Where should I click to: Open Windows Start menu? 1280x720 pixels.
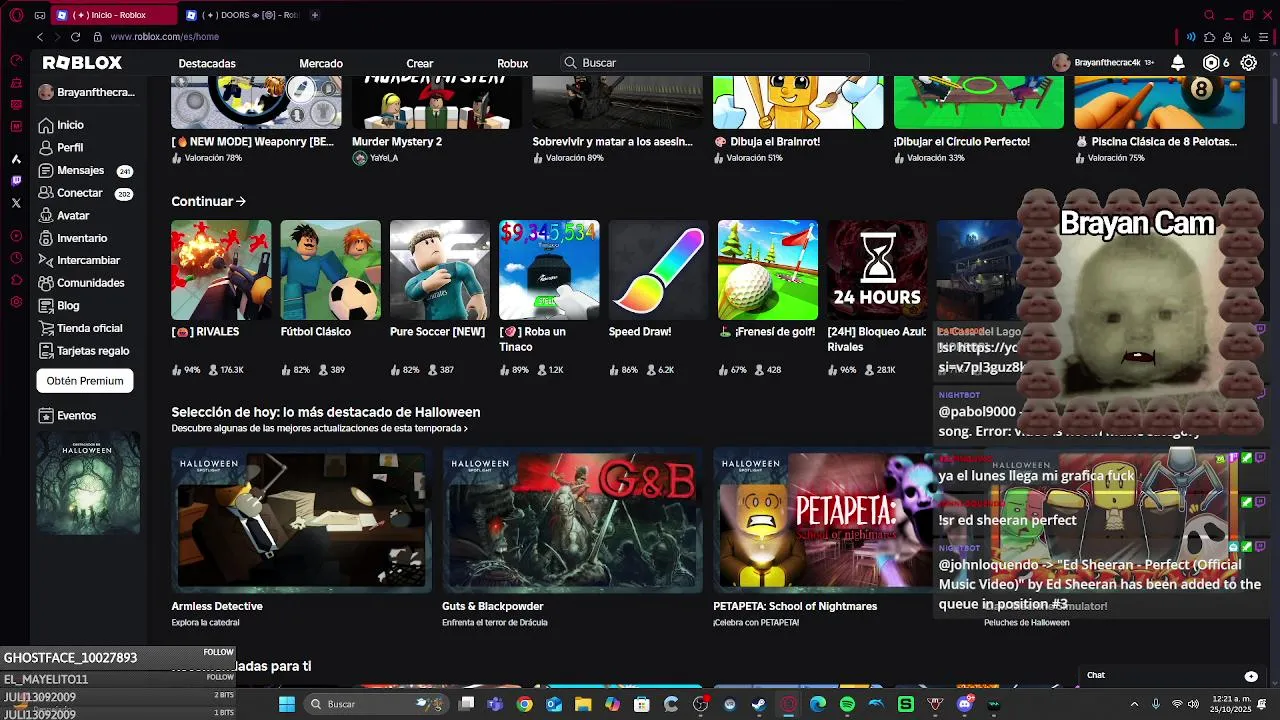pyautogui.click(x=287, y=704)
